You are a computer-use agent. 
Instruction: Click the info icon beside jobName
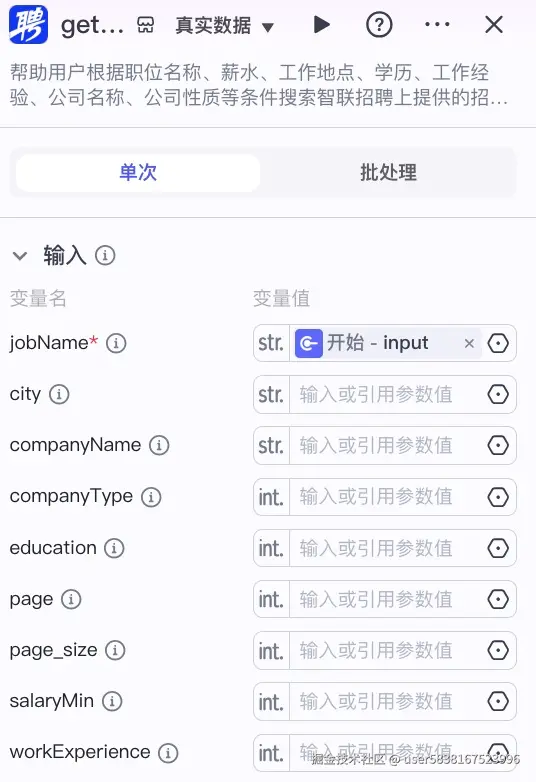click(116, 343)
